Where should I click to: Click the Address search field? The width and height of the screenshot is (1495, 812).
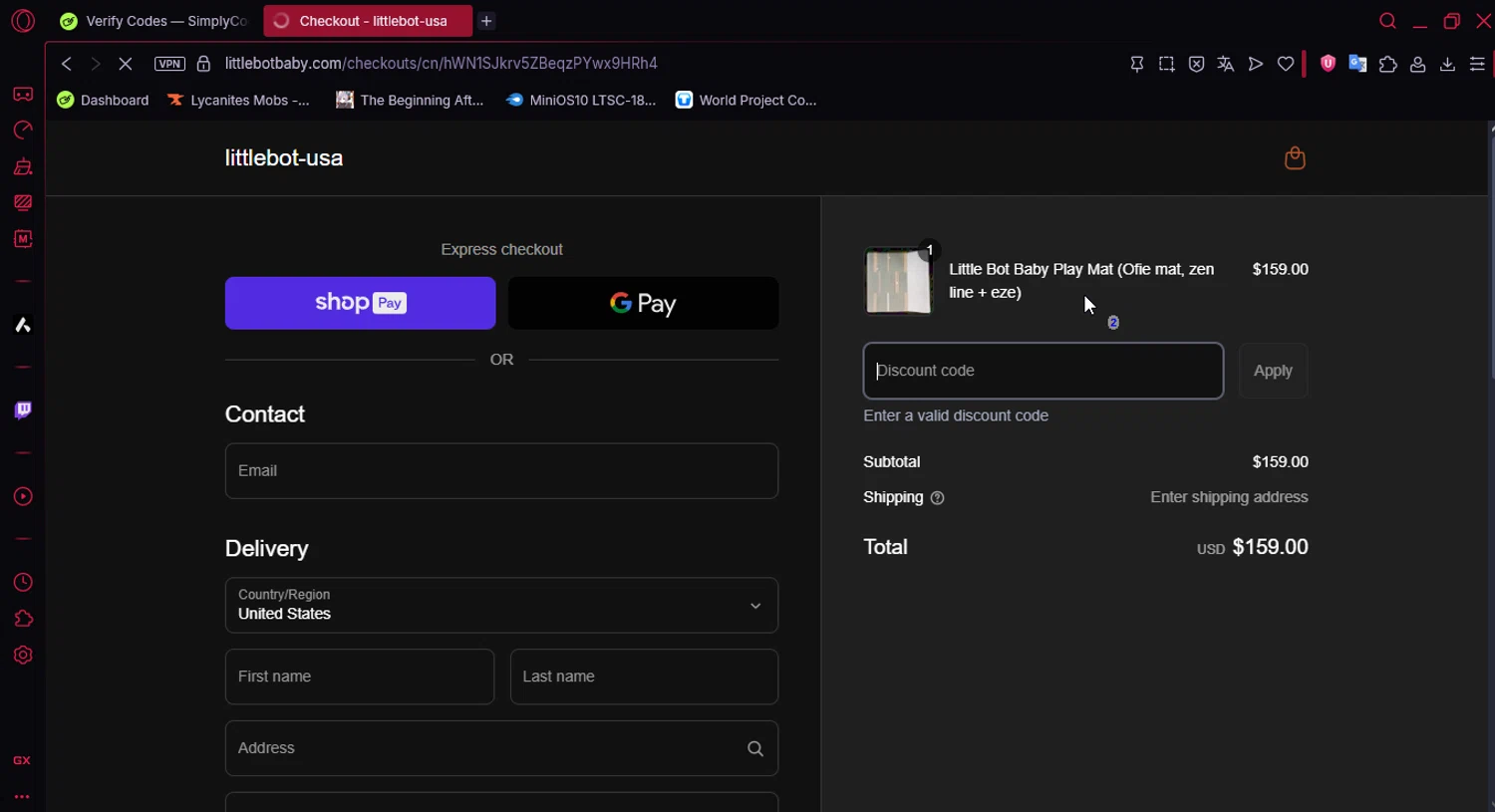pyautogui.click(x=501, y=748)
